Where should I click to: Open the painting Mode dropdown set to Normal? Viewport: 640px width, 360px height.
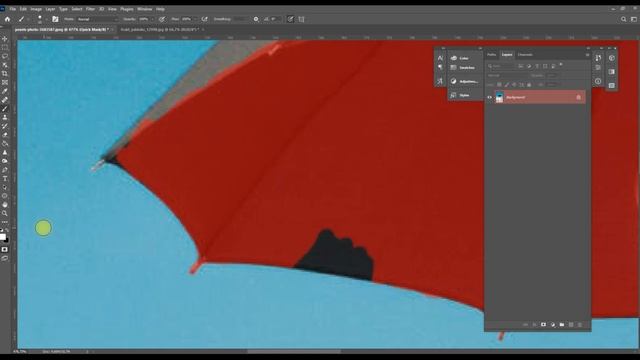coord(97,19)
